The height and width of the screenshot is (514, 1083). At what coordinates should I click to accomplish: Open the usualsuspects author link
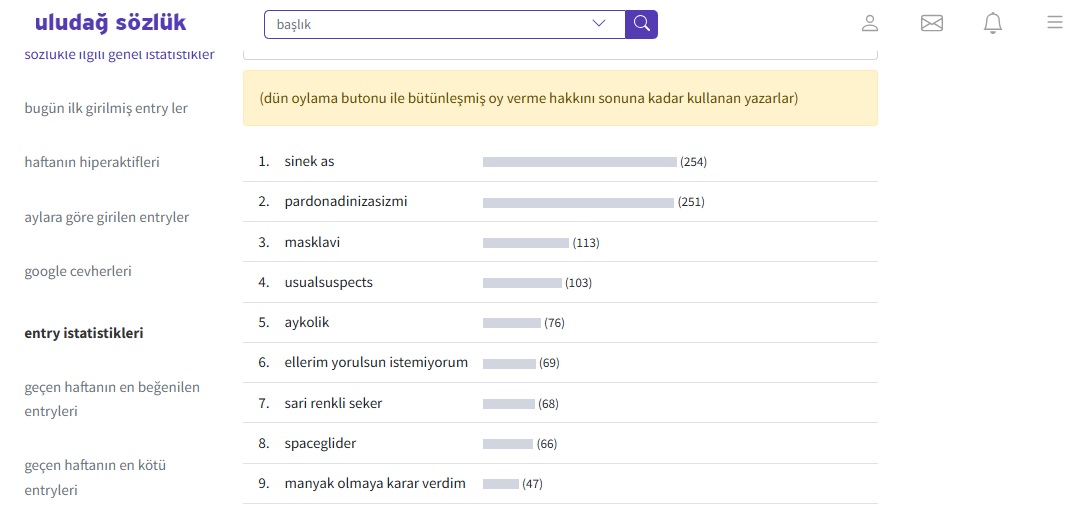click(329, 283)
